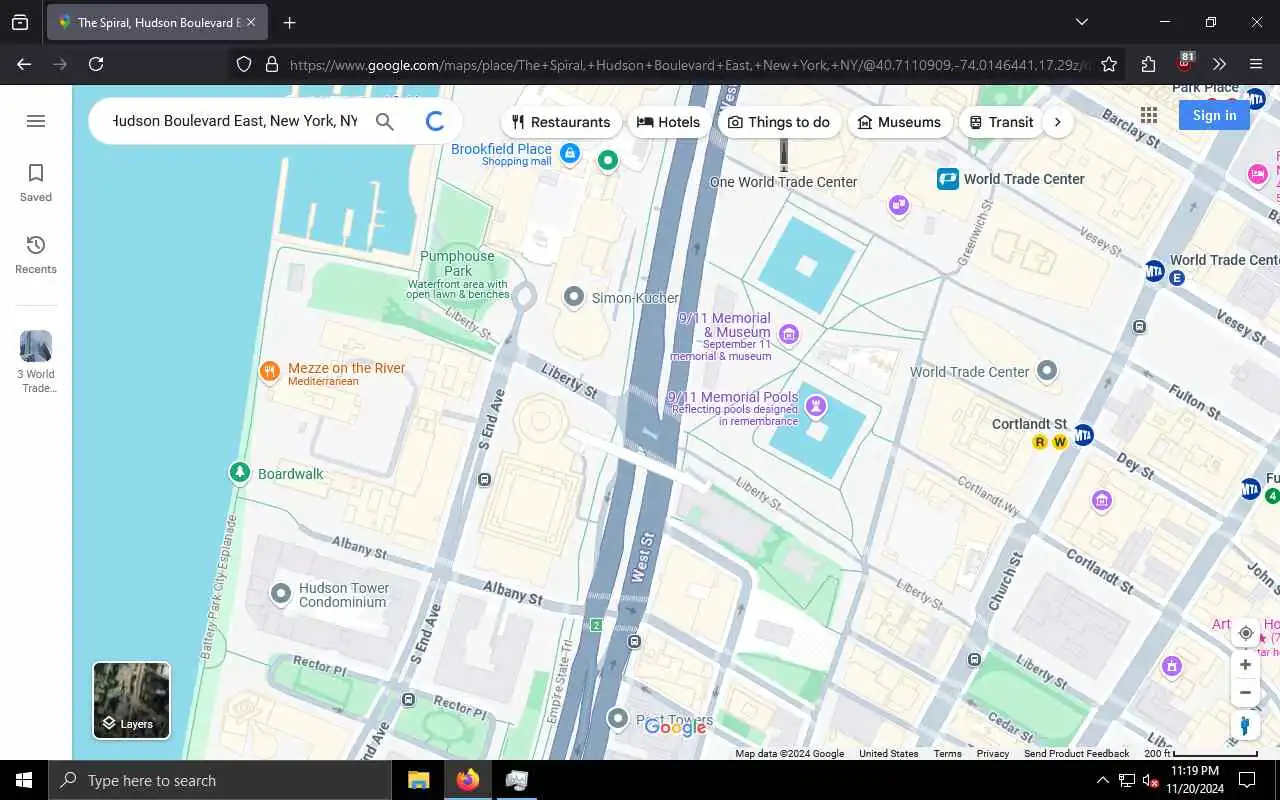Zoom in on the map
Screen dimensions: 1280x800
pos(1246,665)
